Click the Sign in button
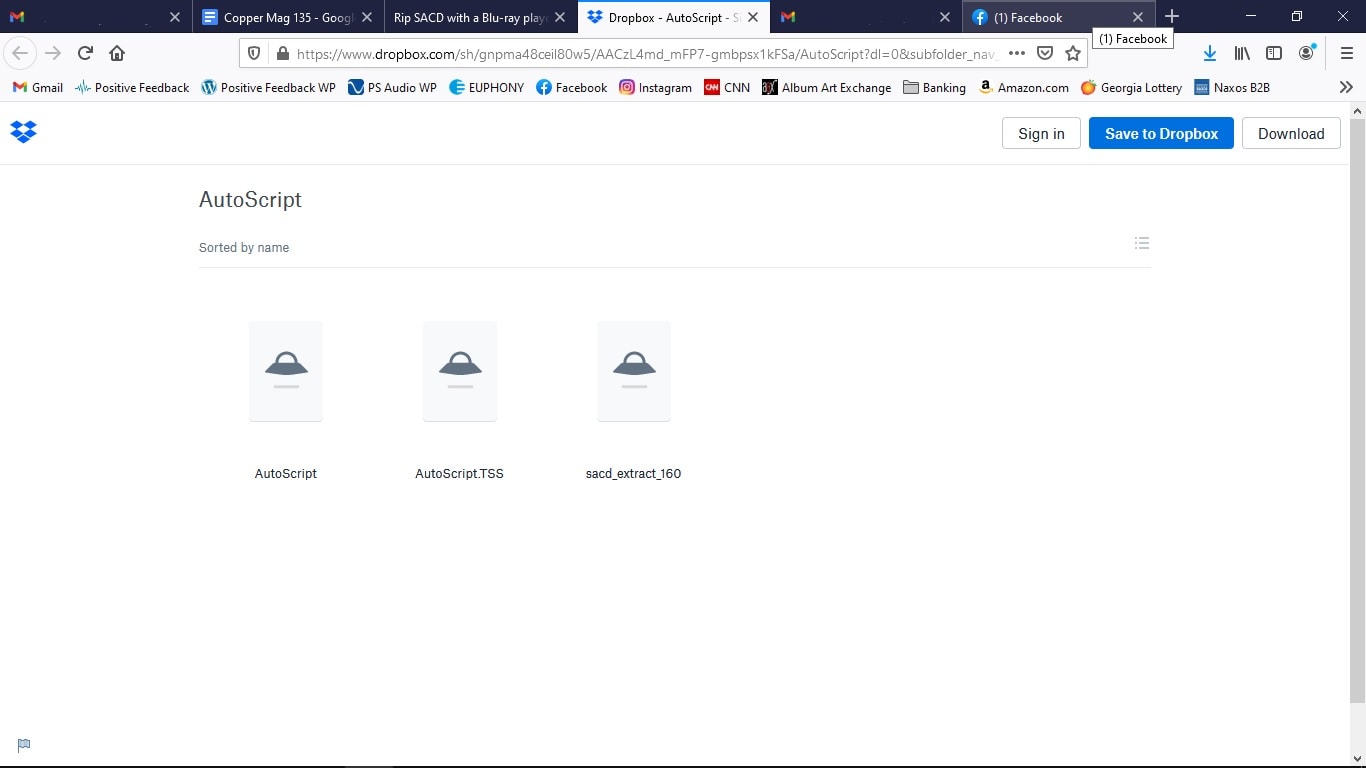1366x768 pixels. click(1041, 133)
